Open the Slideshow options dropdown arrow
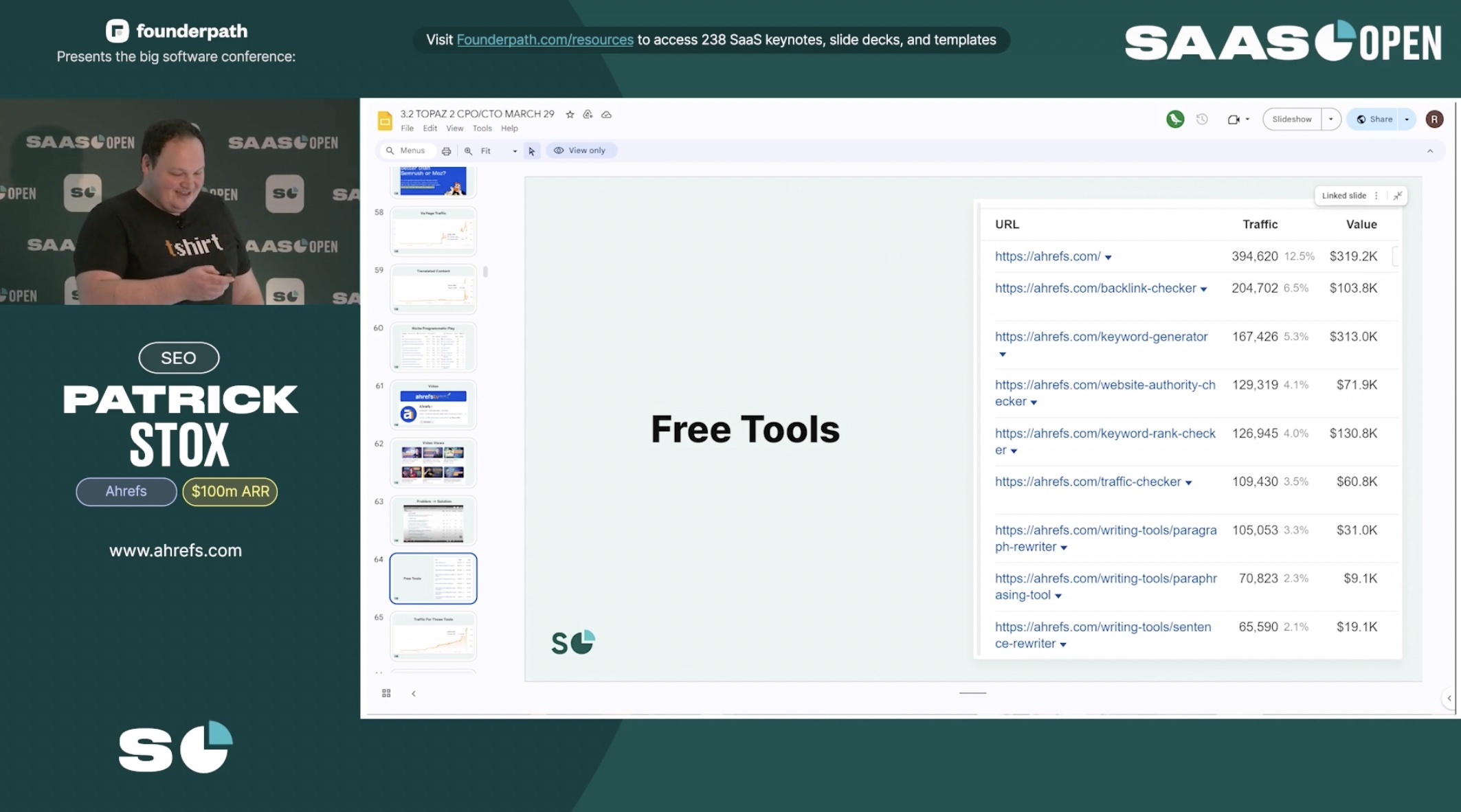This screenshot has width=1461, height=812. (1330, 120)
